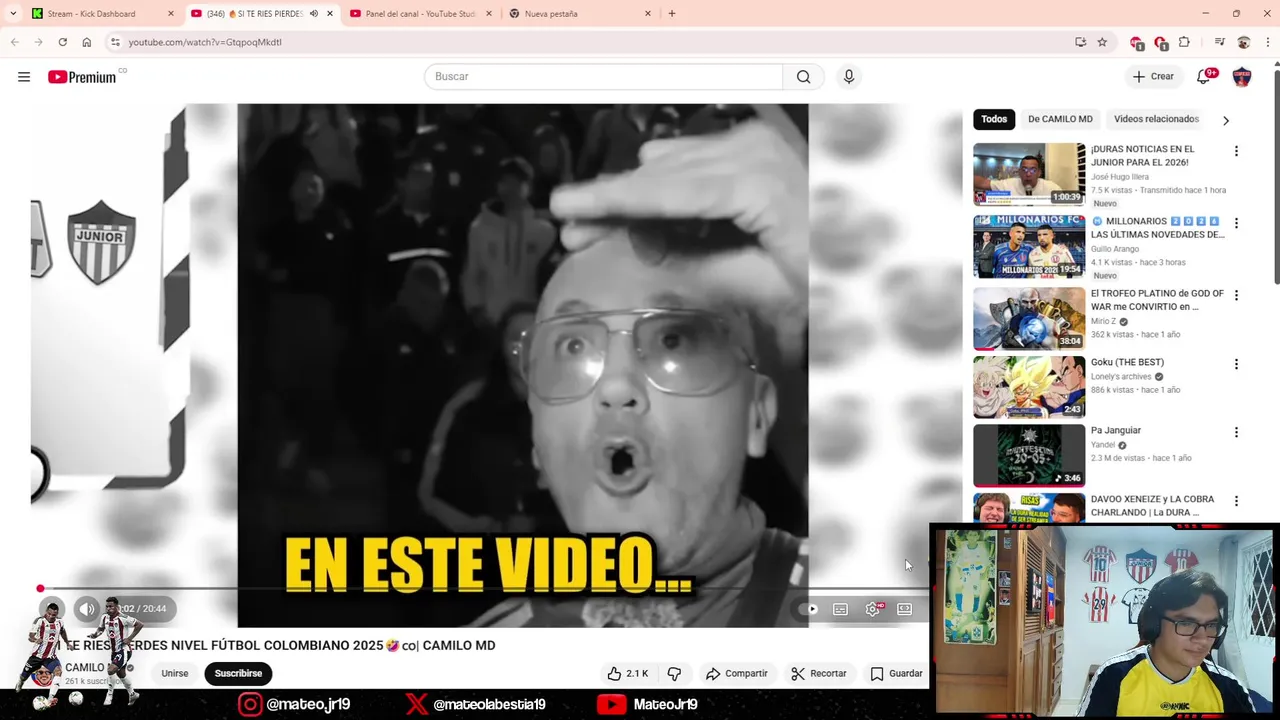Switch to theater mode in the player
The width and height of the screenshot is (1280, 720).
905,609
